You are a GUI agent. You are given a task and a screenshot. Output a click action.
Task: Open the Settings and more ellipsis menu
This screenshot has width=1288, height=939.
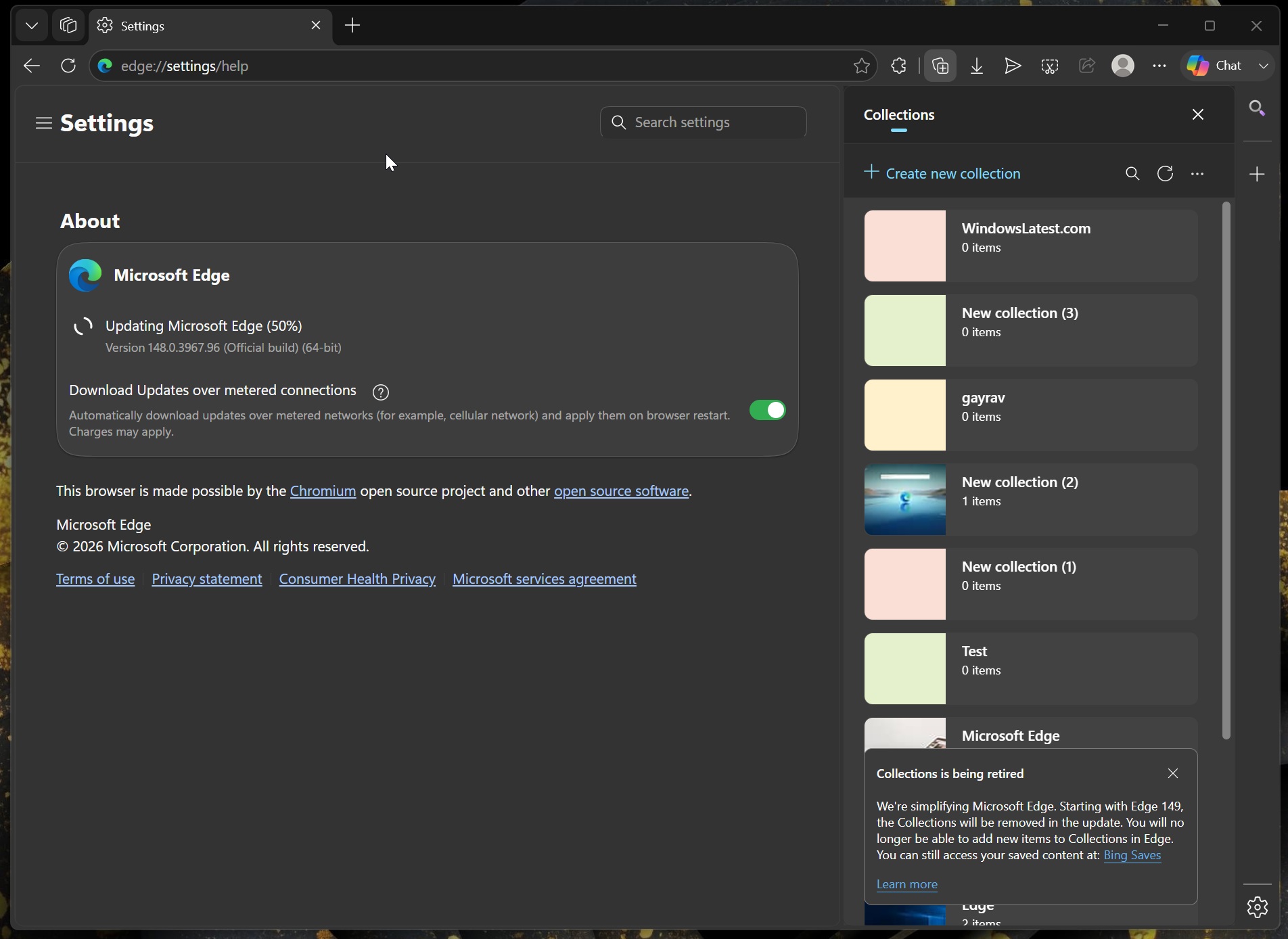click(x=1159, y=66)
